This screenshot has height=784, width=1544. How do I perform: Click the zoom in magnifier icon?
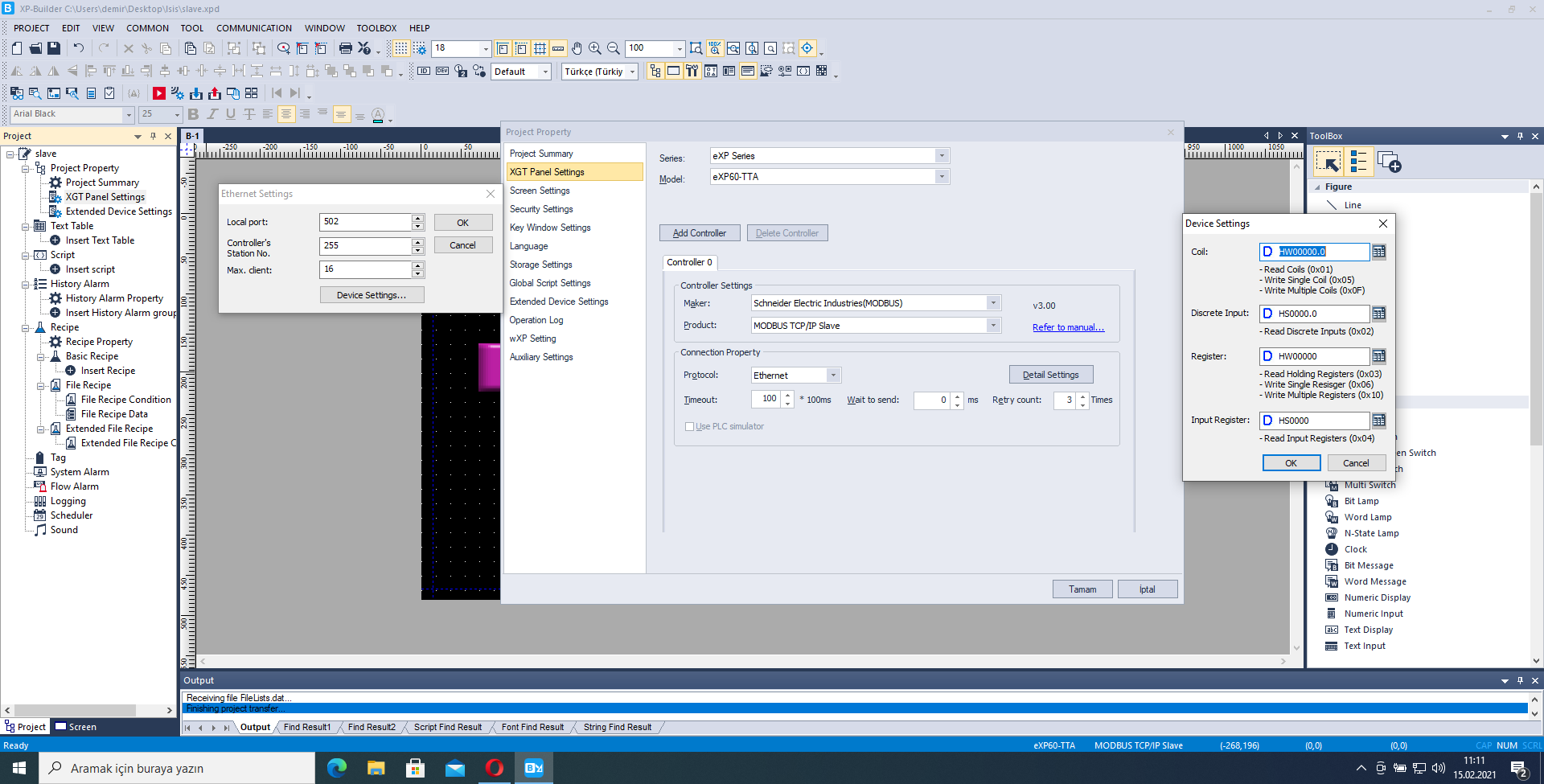click(x=595, y=49)
